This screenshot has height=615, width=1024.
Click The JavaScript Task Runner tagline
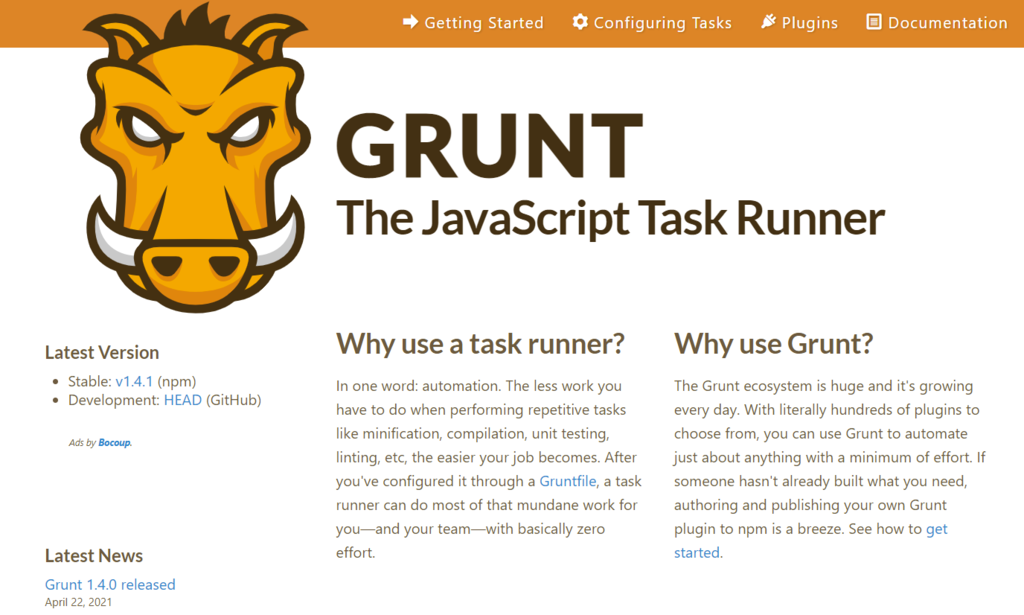pos(611,216)
